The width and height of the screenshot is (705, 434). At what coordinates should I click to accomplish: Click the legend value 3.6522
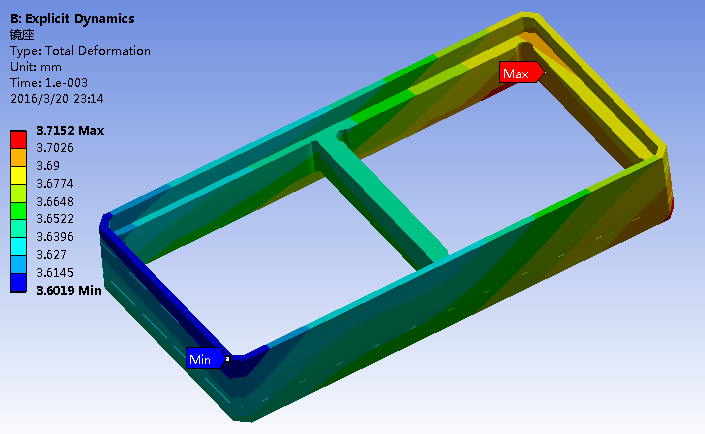[55, 219]
